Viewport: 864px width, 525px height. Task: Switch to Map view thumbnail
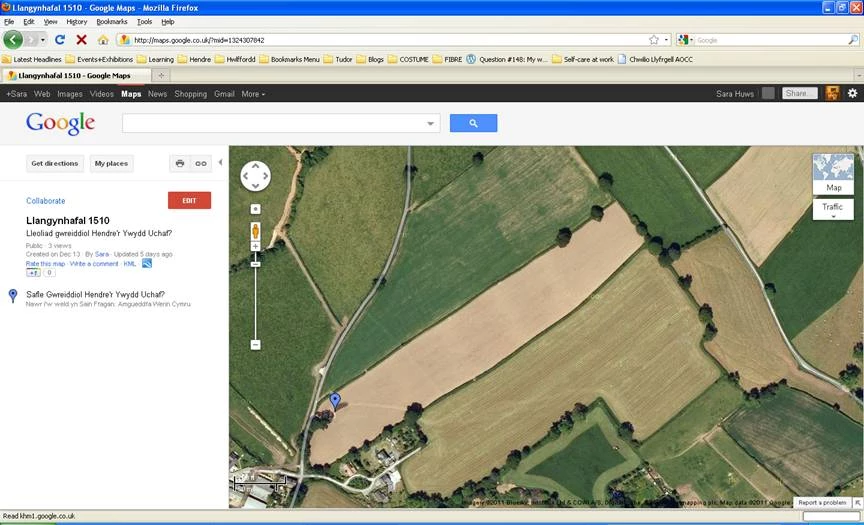click(833, 174)
